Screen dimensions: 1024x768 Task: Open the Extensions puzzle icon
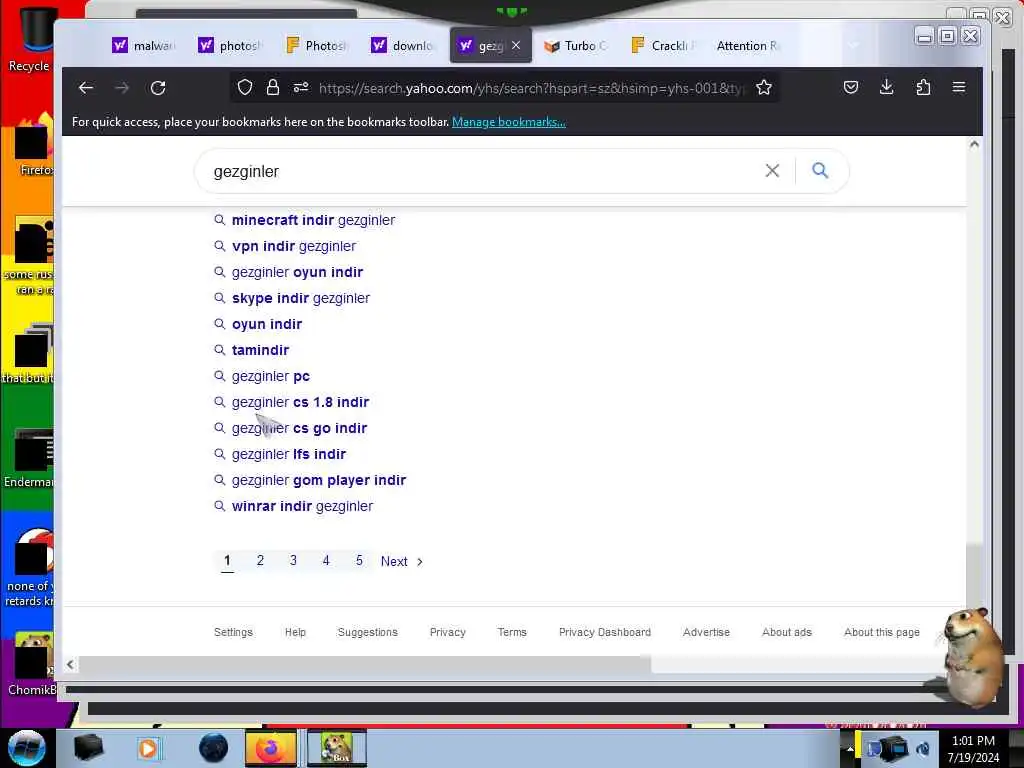923,87
